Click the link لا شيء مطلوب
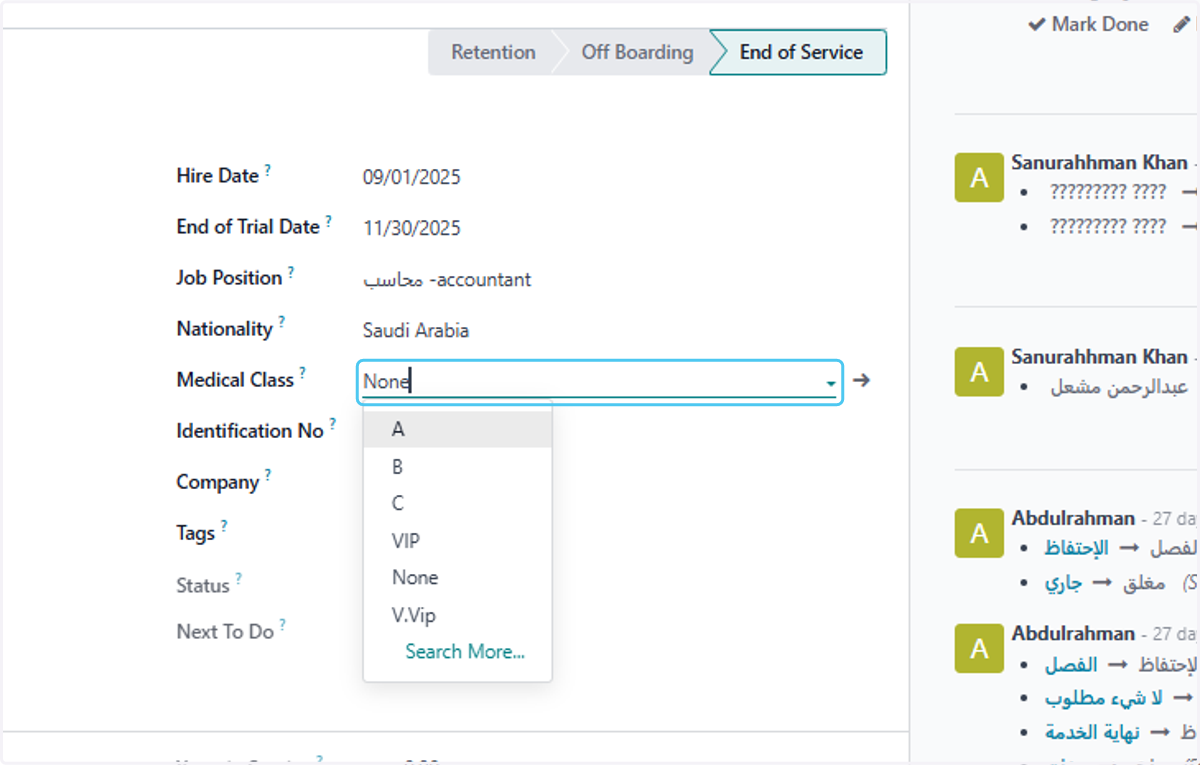 pos(1103,698)
